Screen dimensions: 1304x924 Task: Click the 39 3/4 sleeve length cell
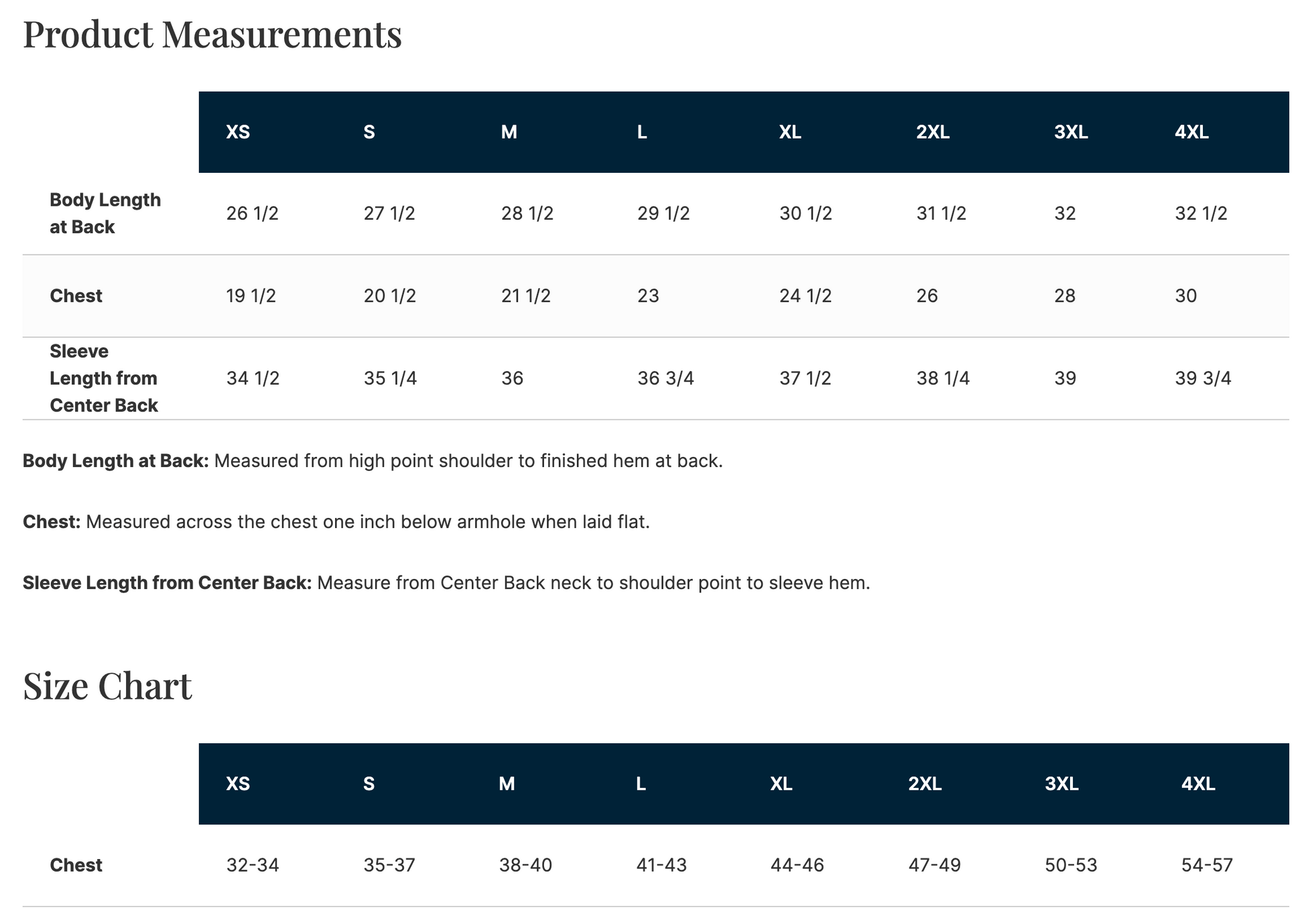tap(1203, 379)
